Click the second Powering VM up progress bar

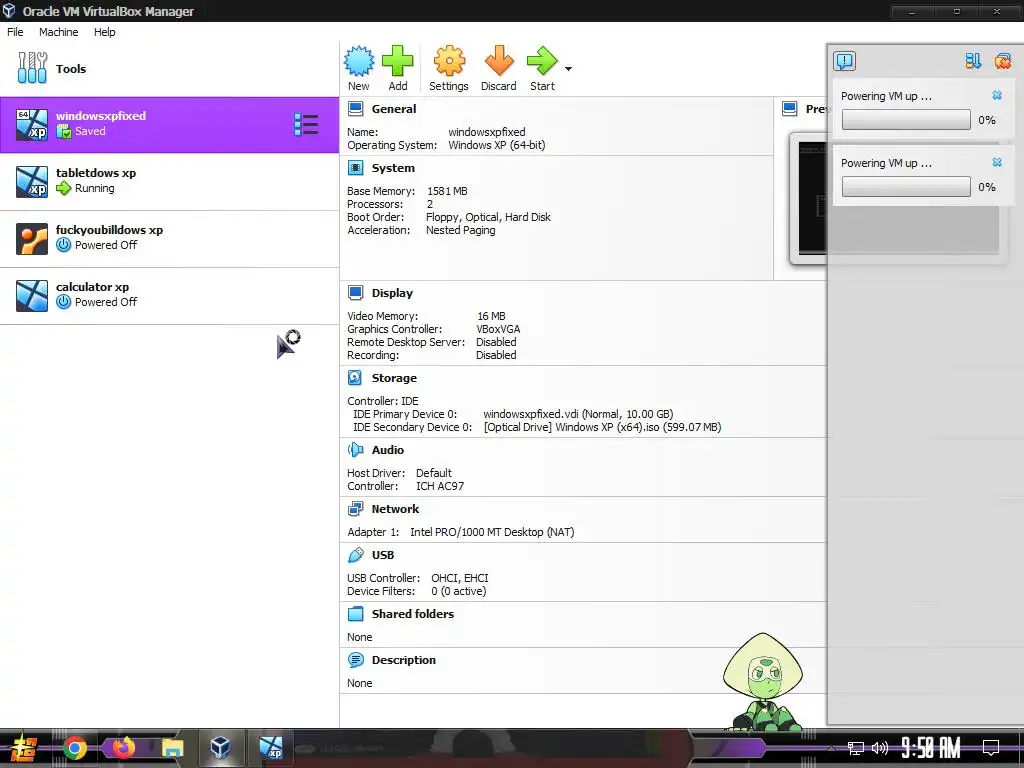pyautogui.click(x=906, y=186)
